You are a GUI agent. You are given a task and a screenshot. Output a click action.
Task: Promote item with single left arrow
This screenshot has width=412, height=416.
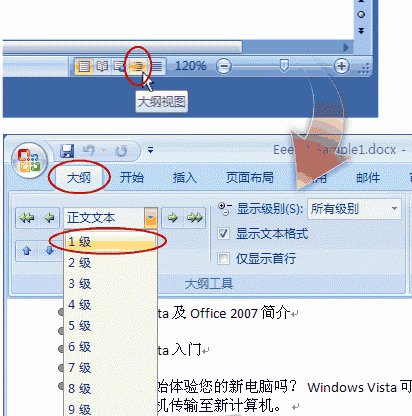(x=49, y=218)
